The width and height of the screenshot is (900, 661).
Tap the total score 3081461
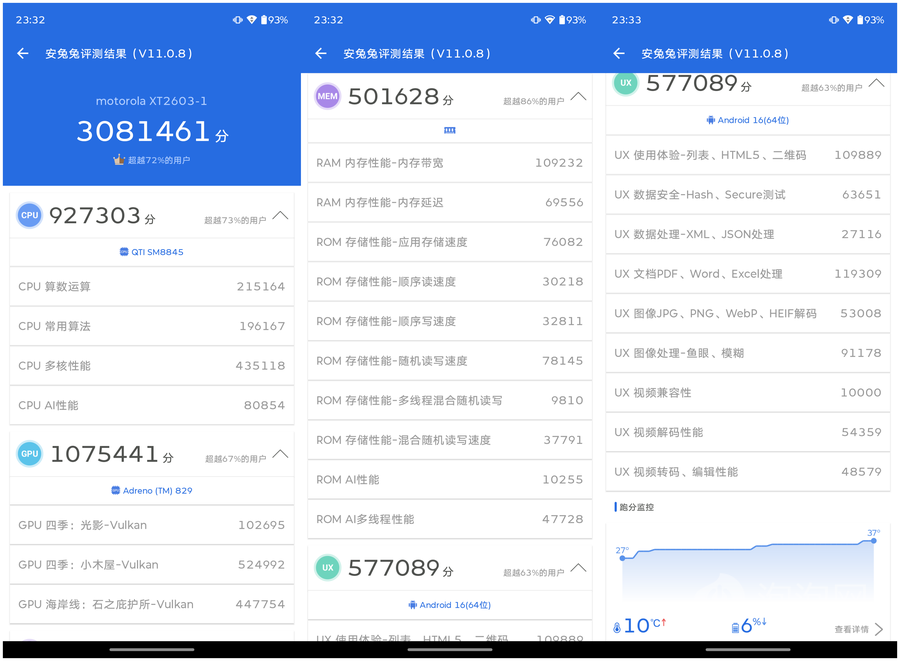point(144,131)
